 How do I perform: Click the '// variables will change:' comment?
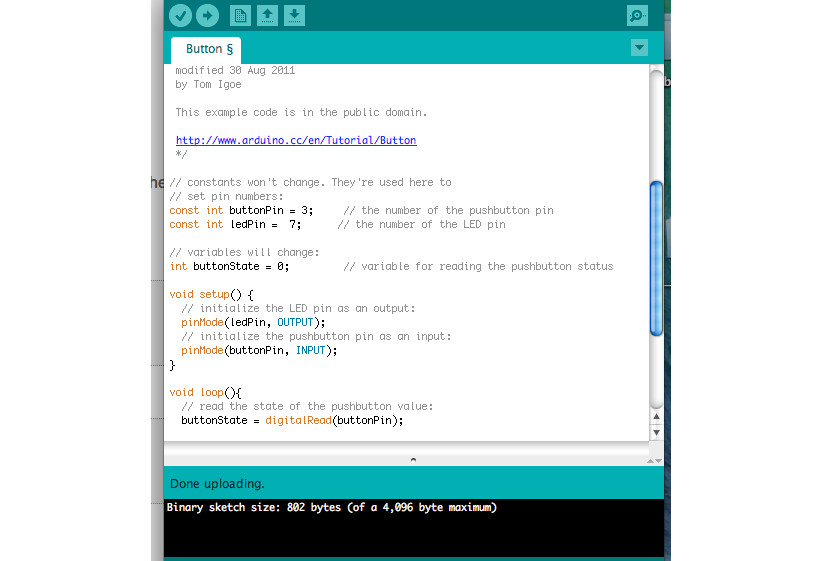(x=244, y=253)
